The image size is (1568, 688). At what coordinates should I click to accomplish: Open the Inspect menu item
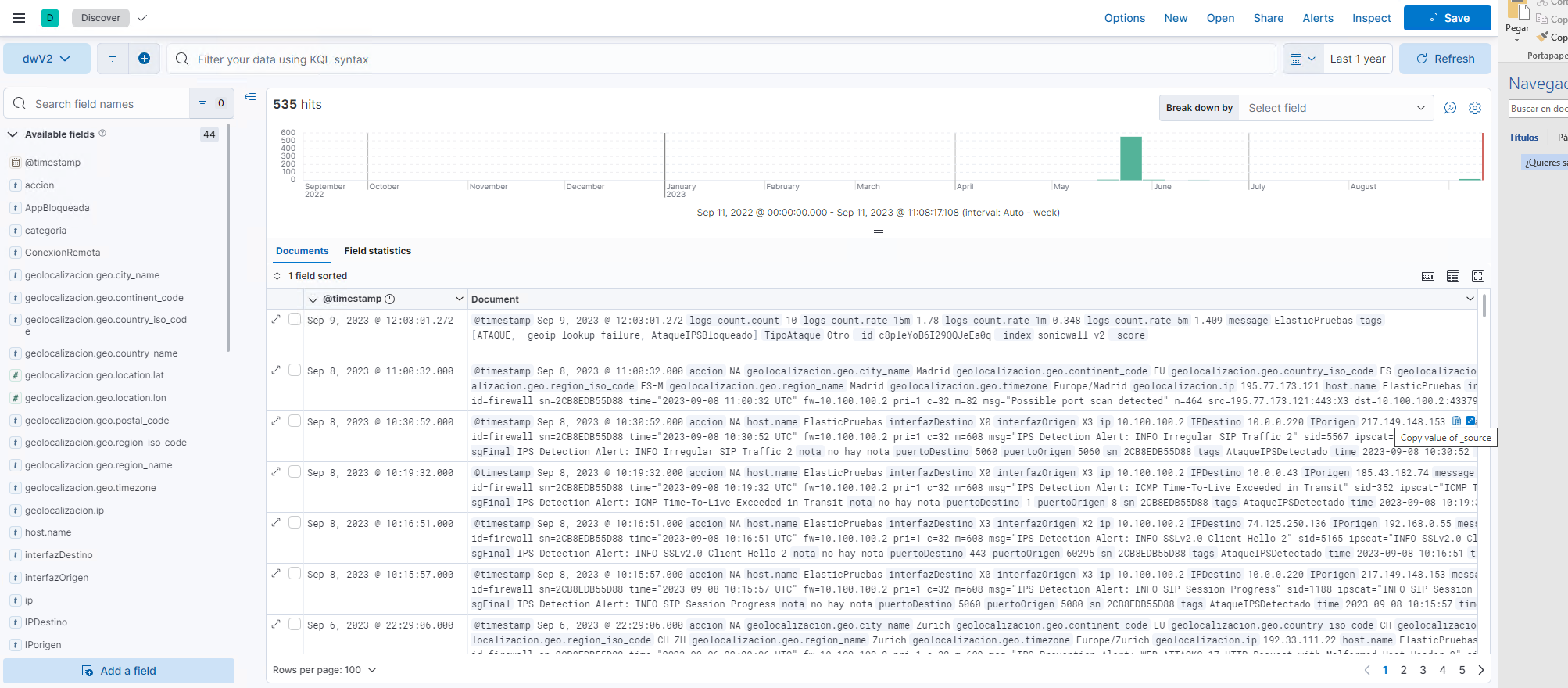[1371, 18]
